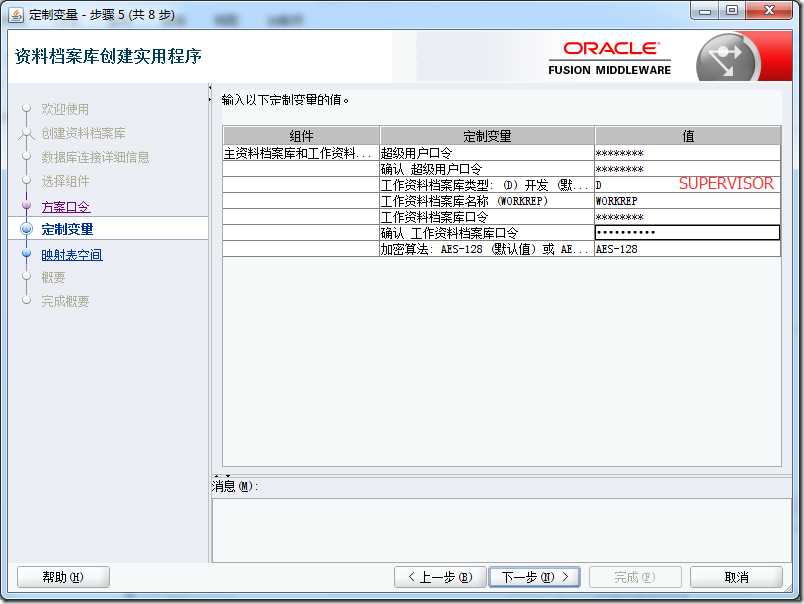Screen dimensions: 804x604
Task: Click the Java window icon in title bar
Action: [x=15, y=14]
